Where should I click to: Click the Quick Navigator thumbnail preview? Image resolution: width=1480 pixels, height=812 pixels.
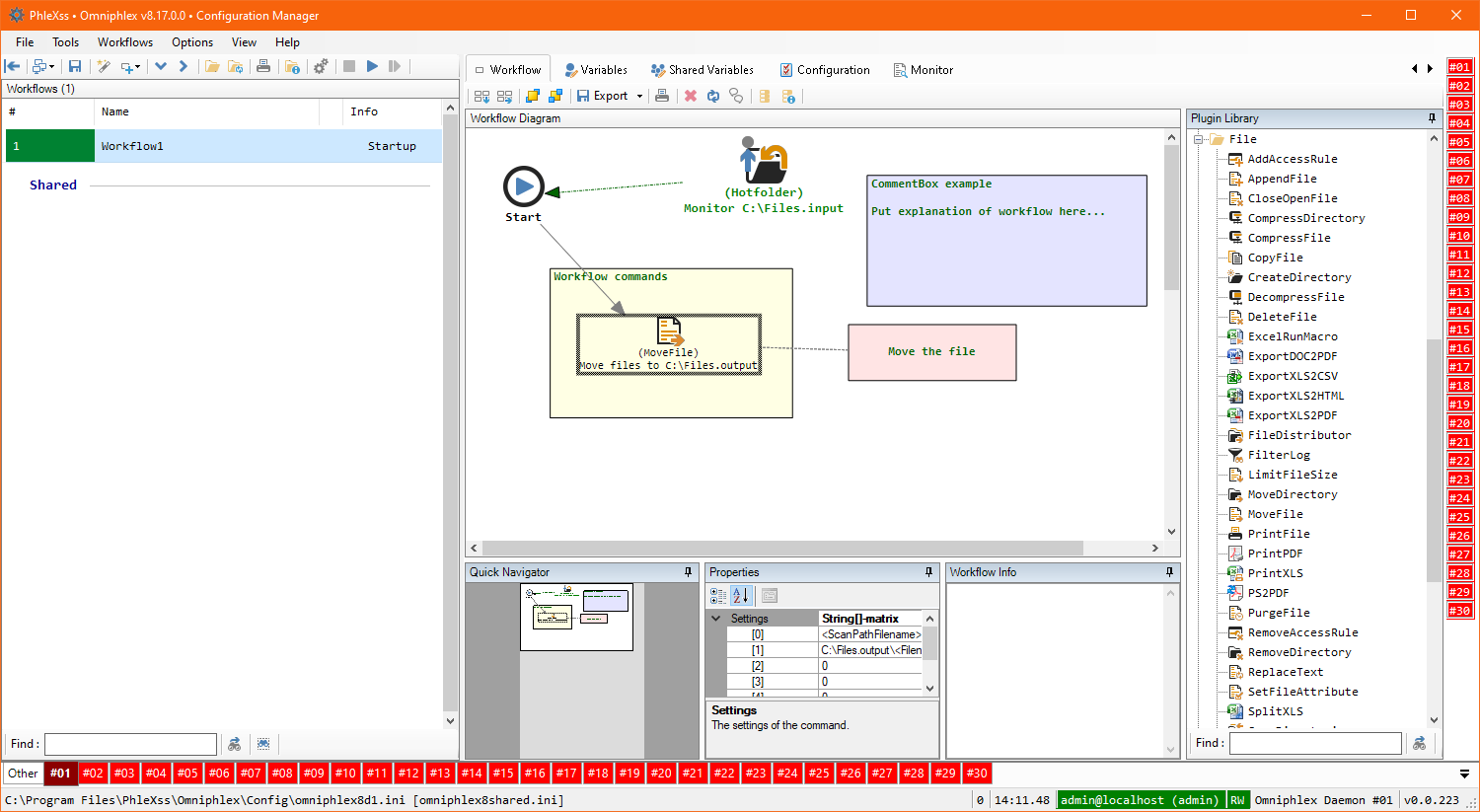(x=576, y=617)
